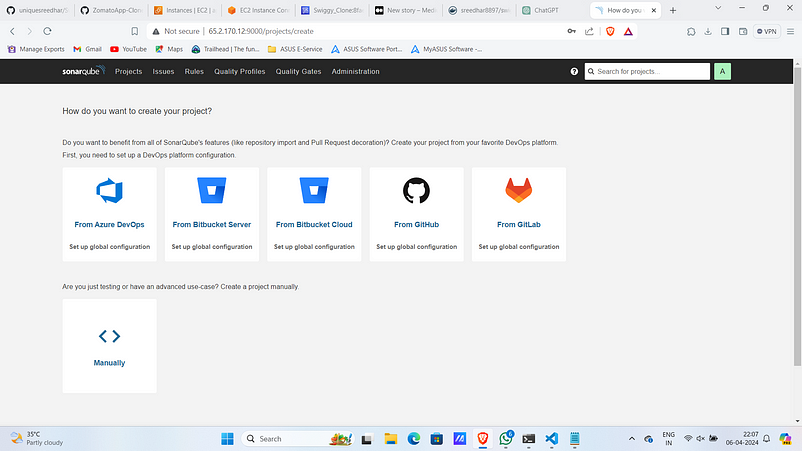Screen dimensions: 802x451
Task: Click the Bitbucket Cloud logo icon
Action: pos(314,191)
